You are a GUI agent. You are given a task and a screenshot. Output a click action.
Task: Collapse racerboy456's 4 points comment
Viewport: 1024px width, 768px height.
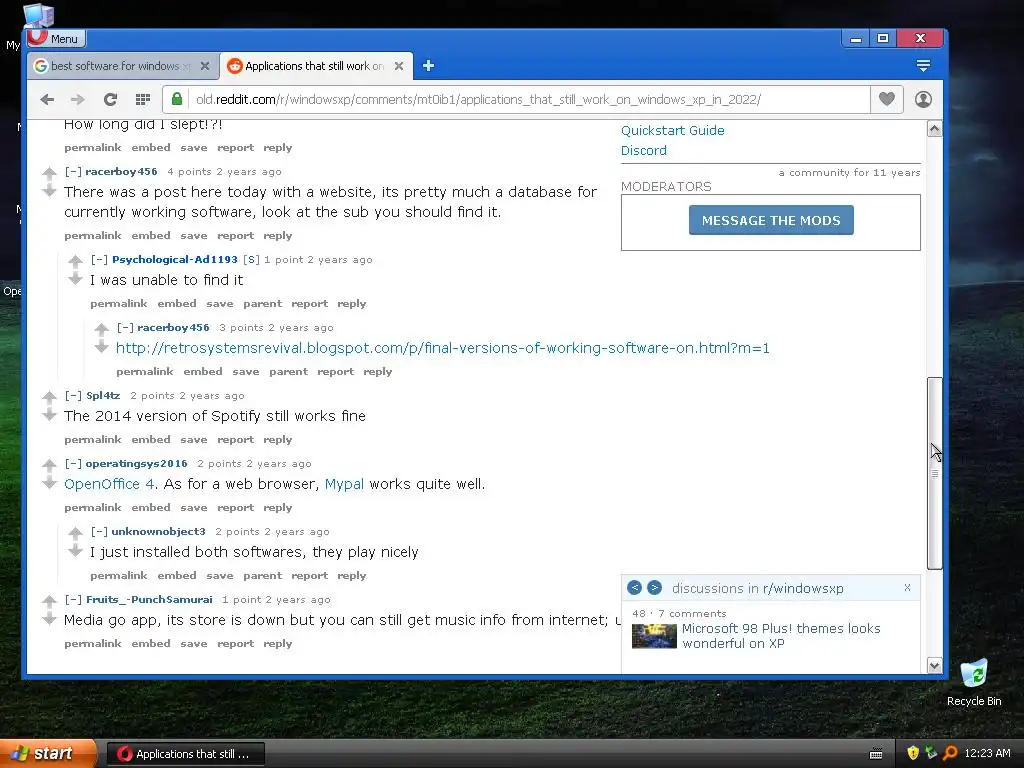(73, 172)
